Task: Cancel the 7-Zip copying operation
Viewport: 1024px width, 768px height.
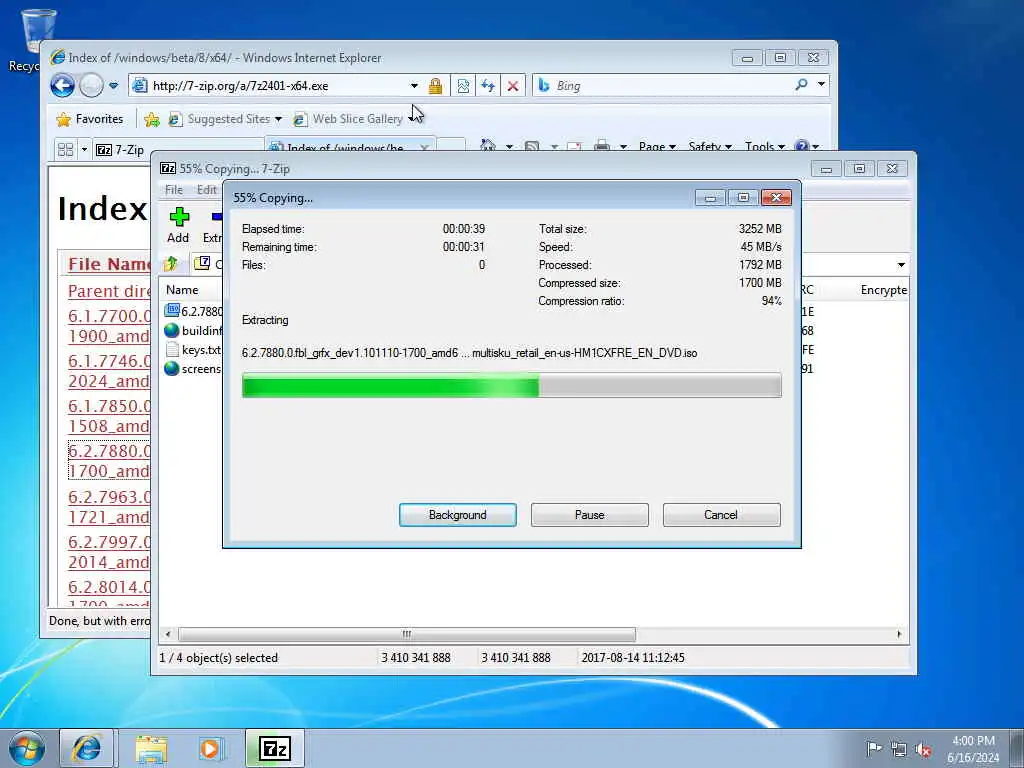Action: pos(721,515)
